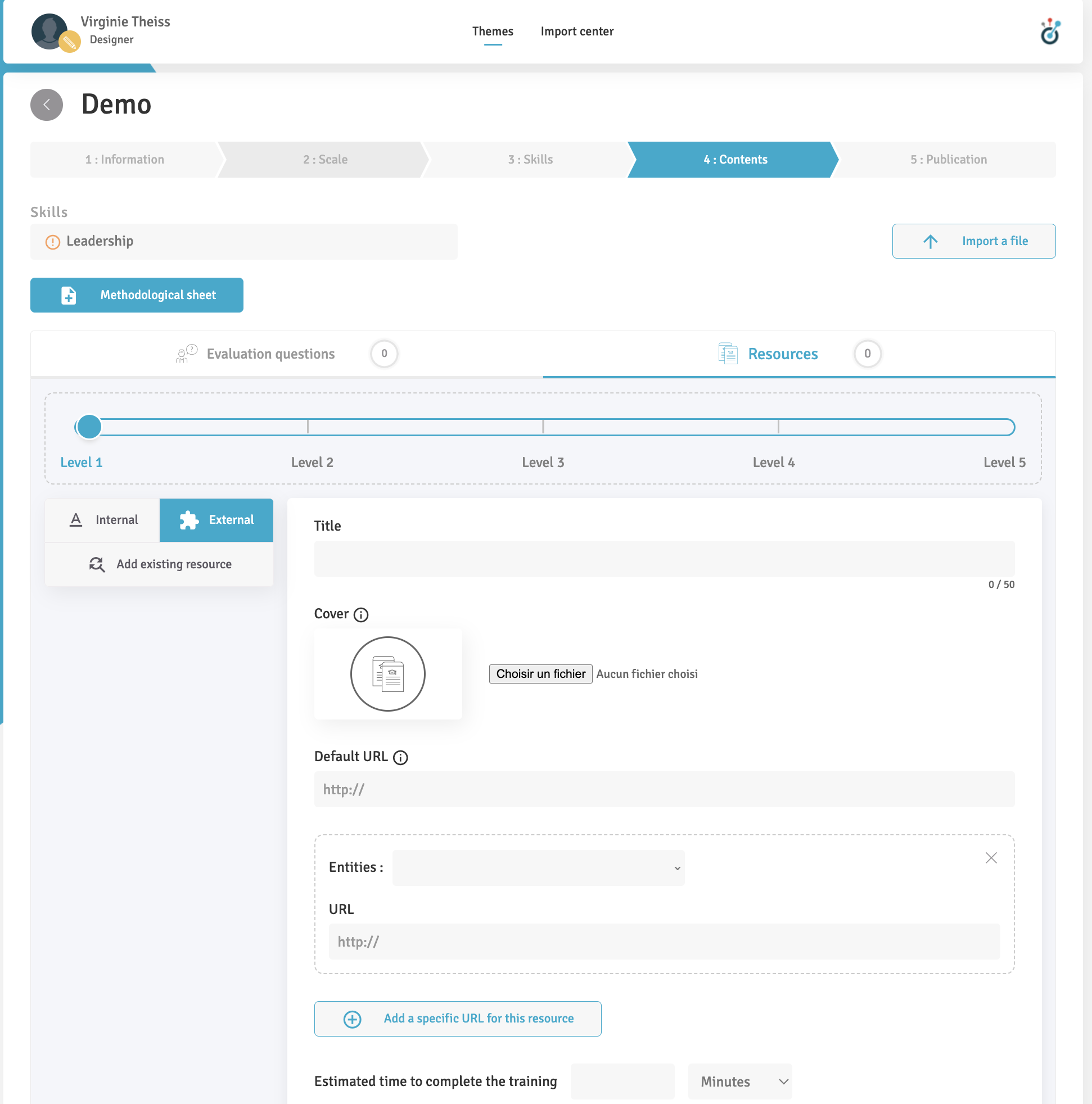
Task: Click the Title input field
Action: point(664,558)
